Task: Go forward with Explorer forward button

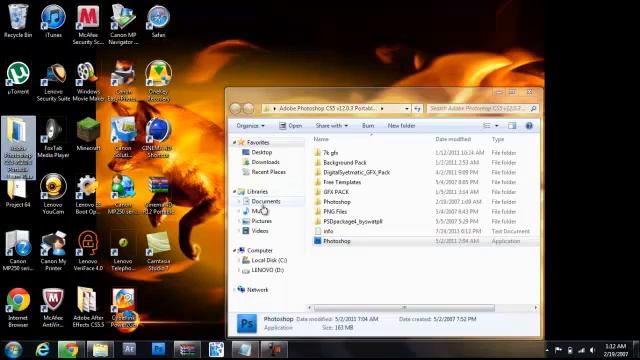Action: point(249,108)
